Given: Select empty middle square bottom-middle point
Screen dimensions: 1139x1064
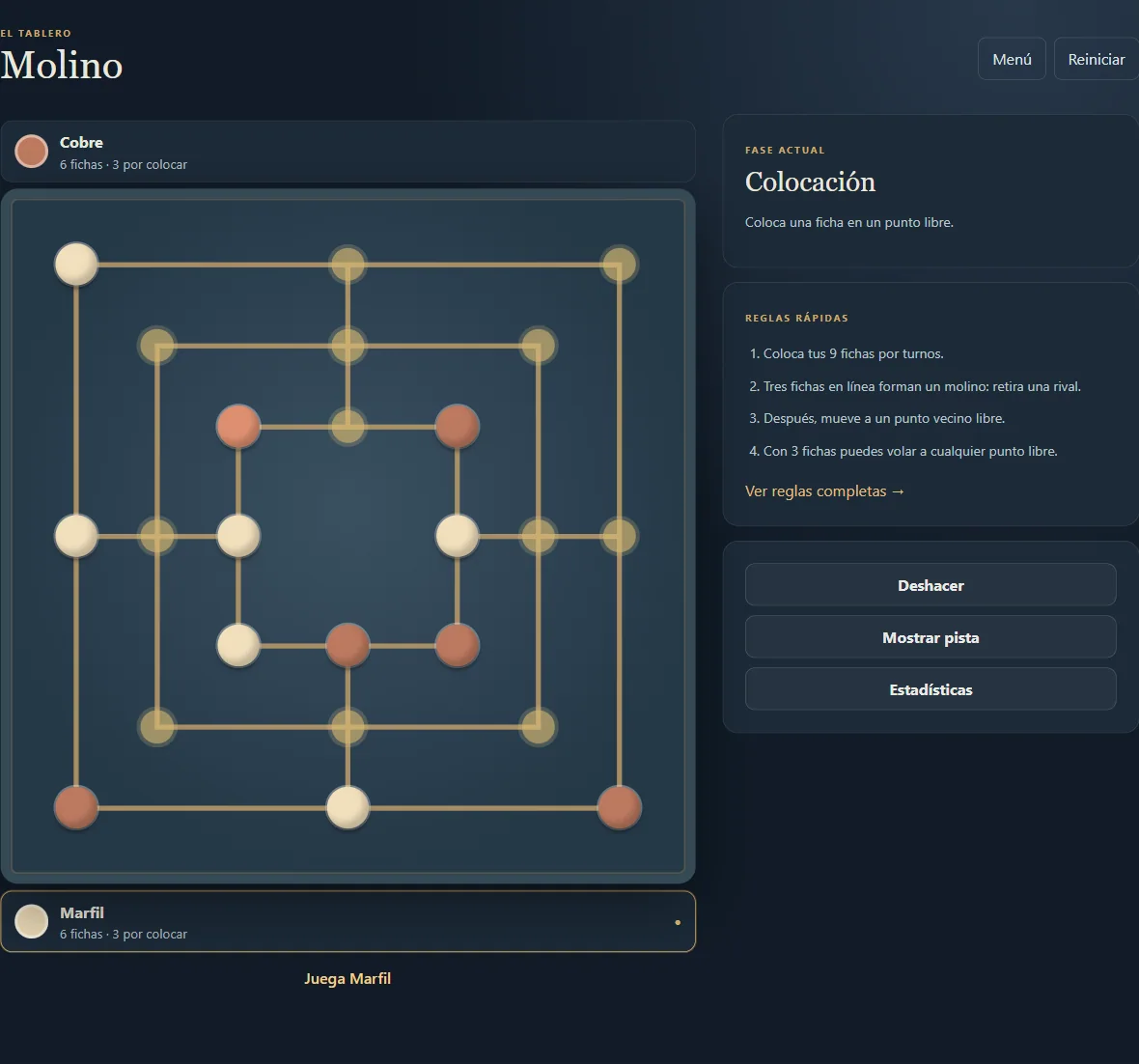Looking at the screenshot, I should (x=347, y=726).
